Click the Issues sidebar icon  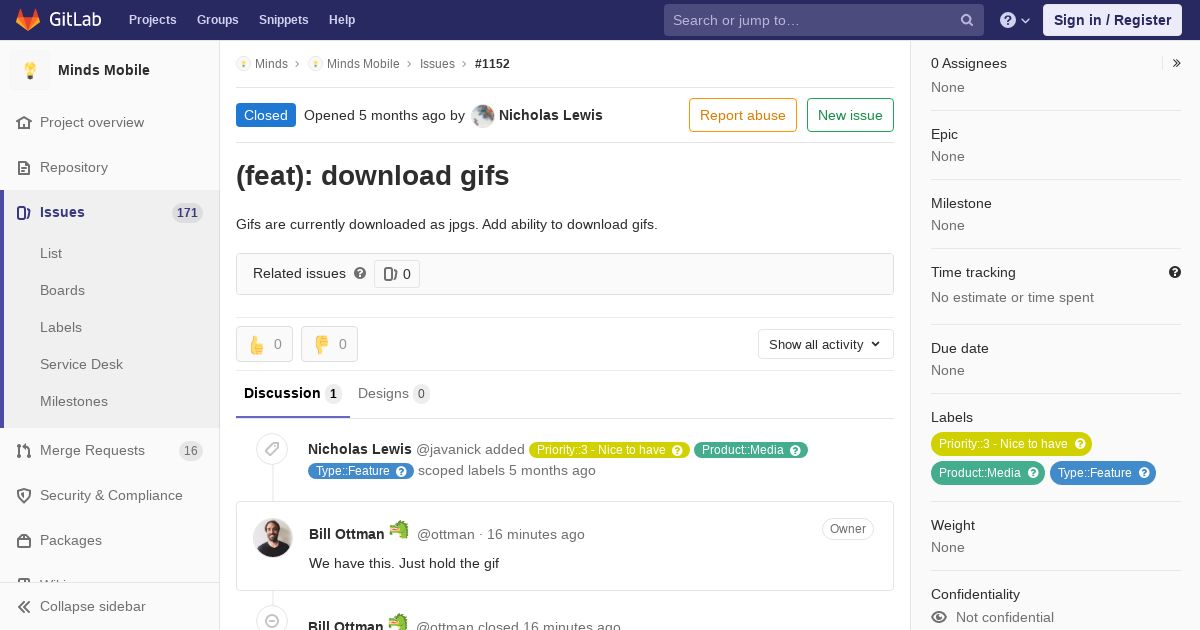pos(24,212)
